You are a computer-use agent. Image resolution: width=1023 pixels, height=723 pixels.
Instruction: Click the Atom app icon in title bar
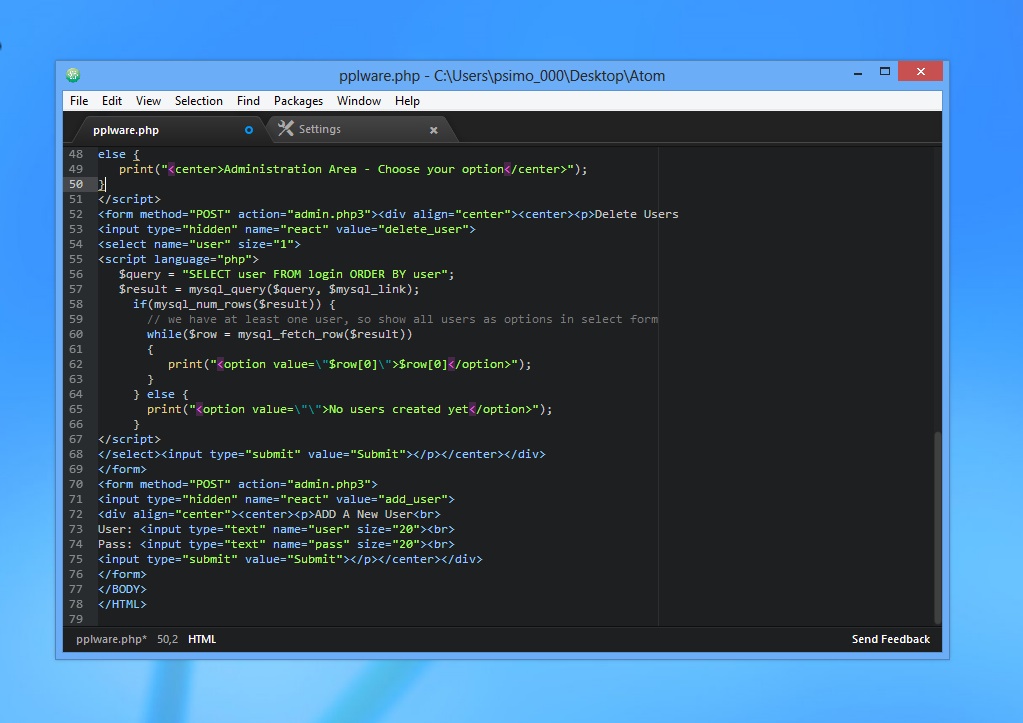(73, 75)
